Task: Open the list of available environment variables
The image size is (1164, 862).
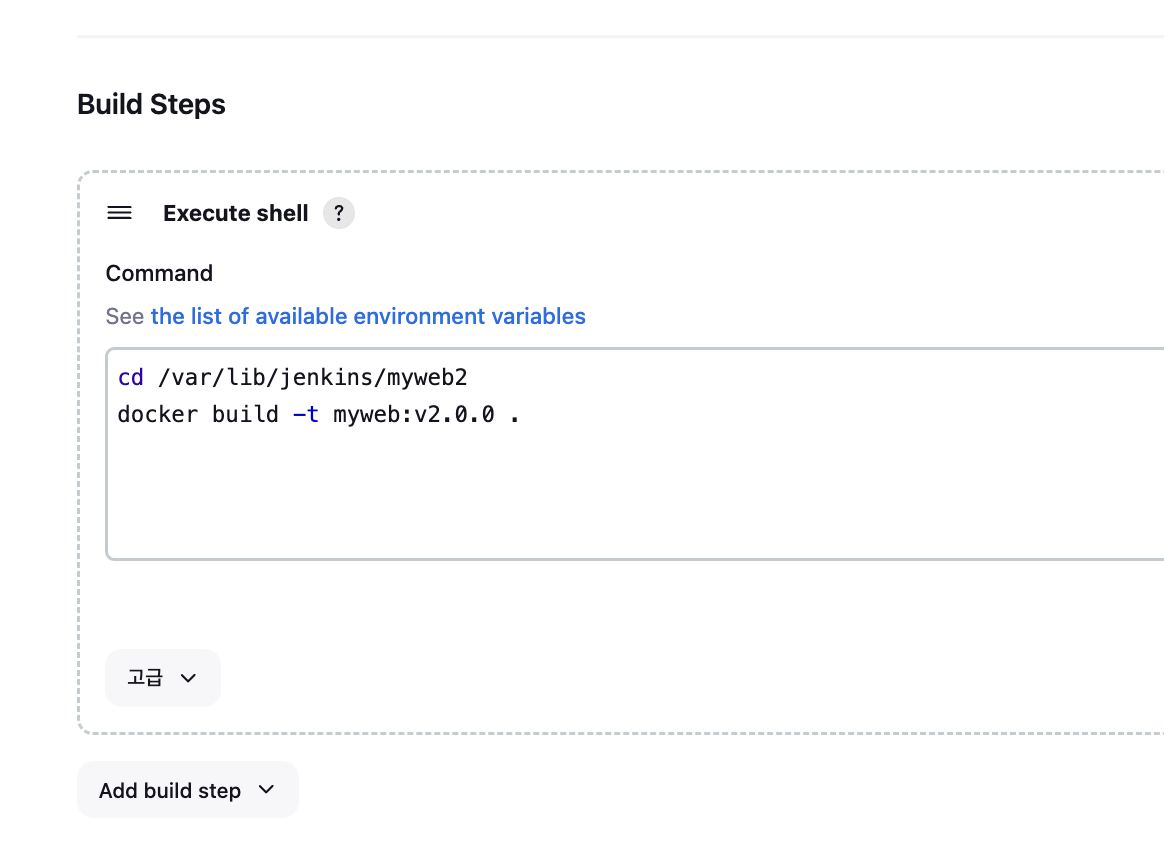Action: click(x=368, y=316)
